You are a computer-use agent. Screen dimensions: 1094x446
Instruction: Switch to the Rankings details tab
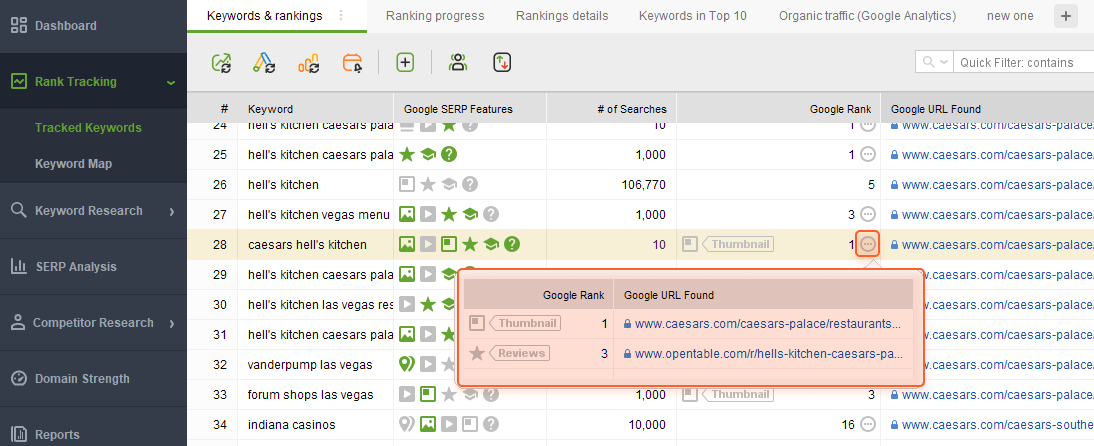[562, 15]
